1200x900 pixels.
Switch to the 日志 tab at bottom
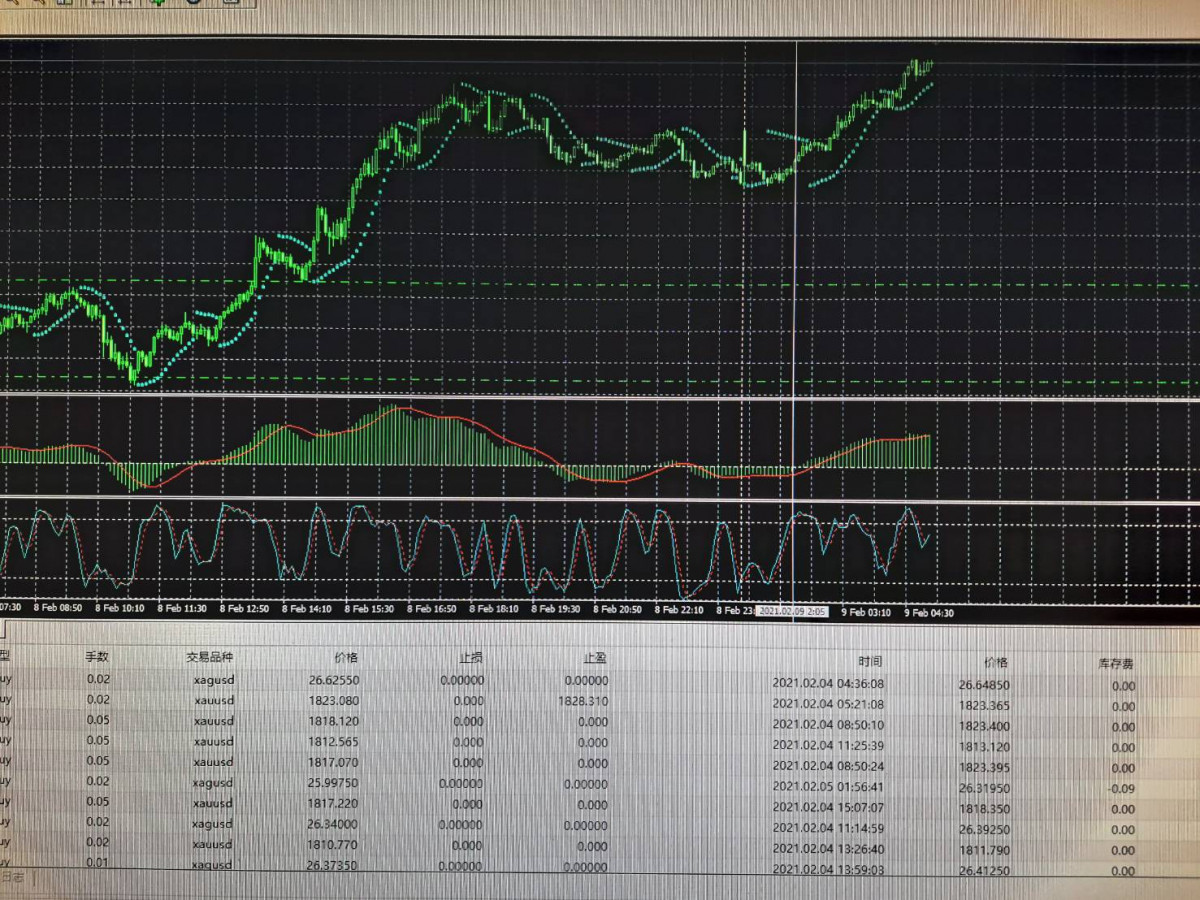click(13, 877)
